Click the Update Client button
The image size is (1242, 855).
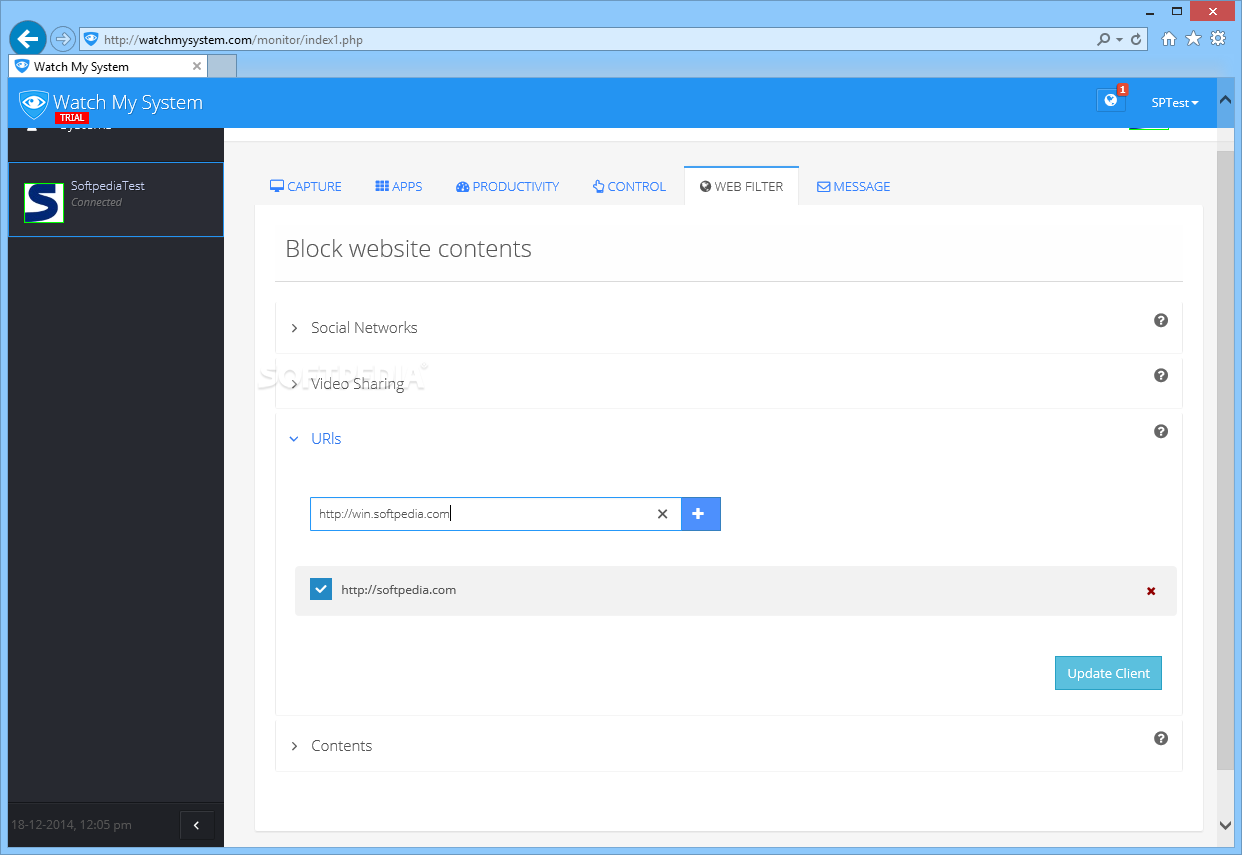[x=1108, y=673]
